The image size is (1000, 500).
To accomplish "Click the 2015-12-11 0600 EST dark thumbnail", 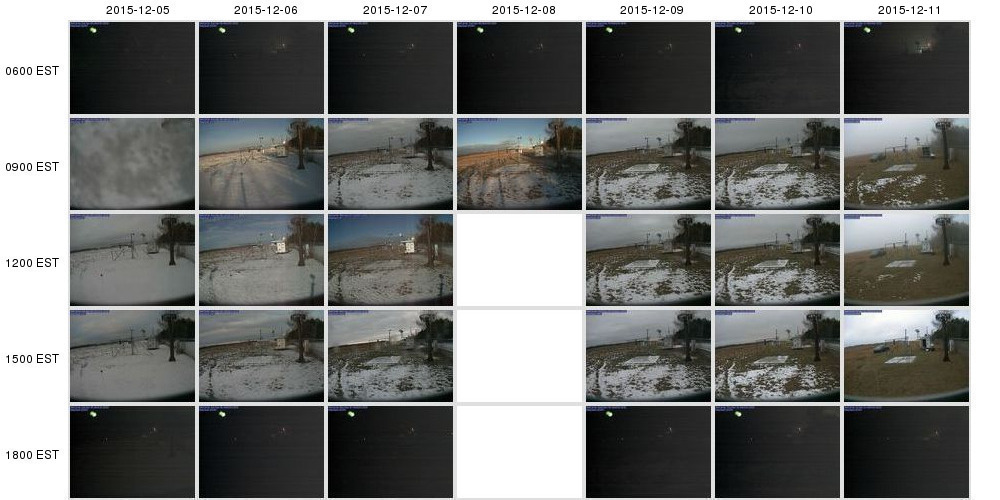I will [906, 68].
